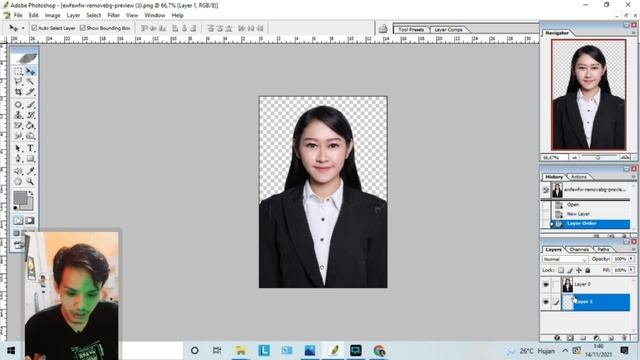
Task: Select the Zoom tool
Action: 30,182
